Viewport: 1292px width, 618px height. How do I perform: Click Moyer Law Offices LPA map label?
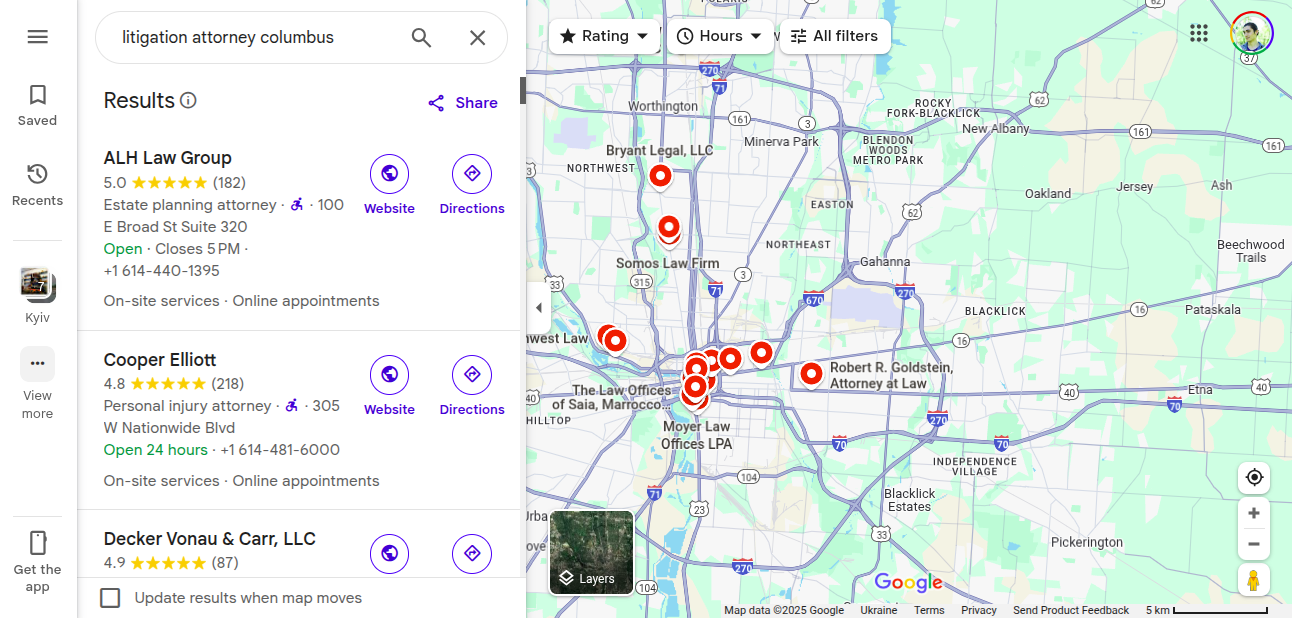pyautogui.click(x=697, y=435)
